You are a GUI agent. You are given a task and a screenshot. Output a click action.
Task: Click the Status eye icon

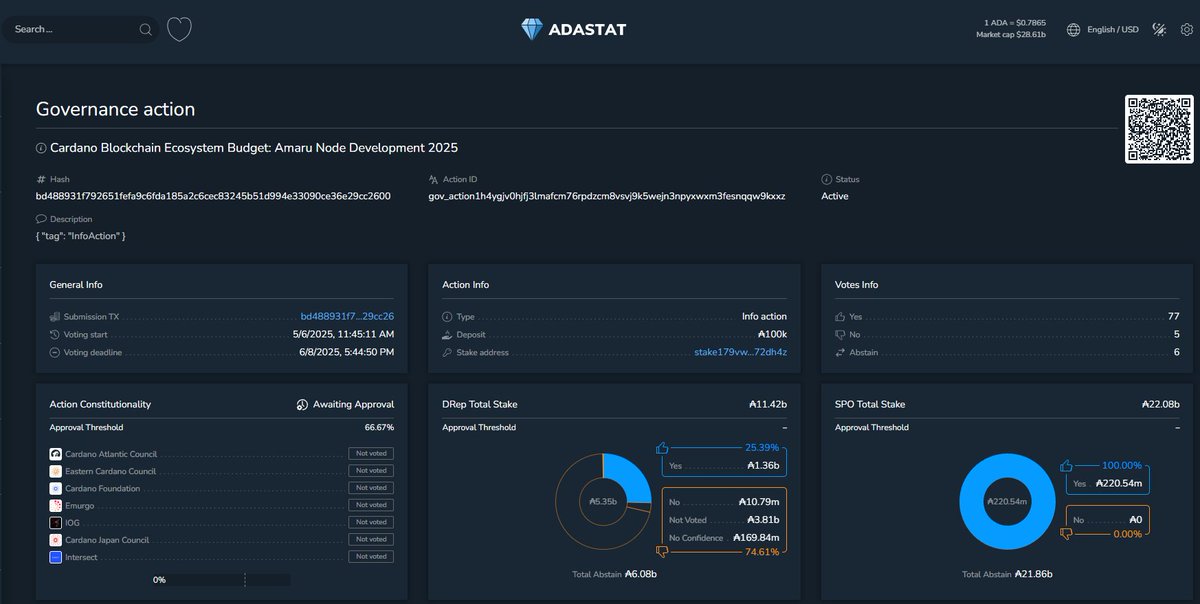[826, 179]
